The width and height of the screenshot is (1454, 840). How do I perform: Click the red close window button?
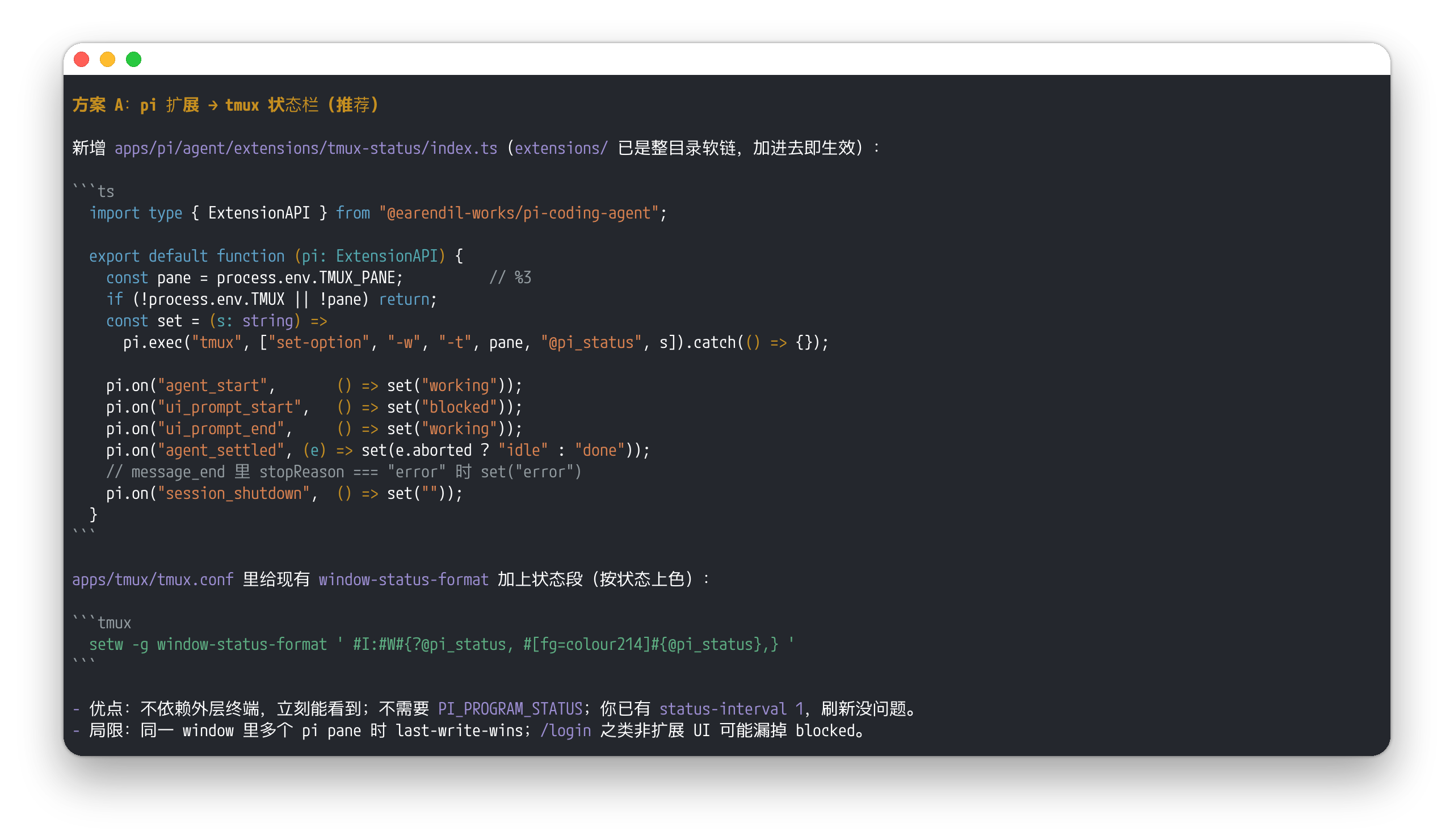point(81,60)
